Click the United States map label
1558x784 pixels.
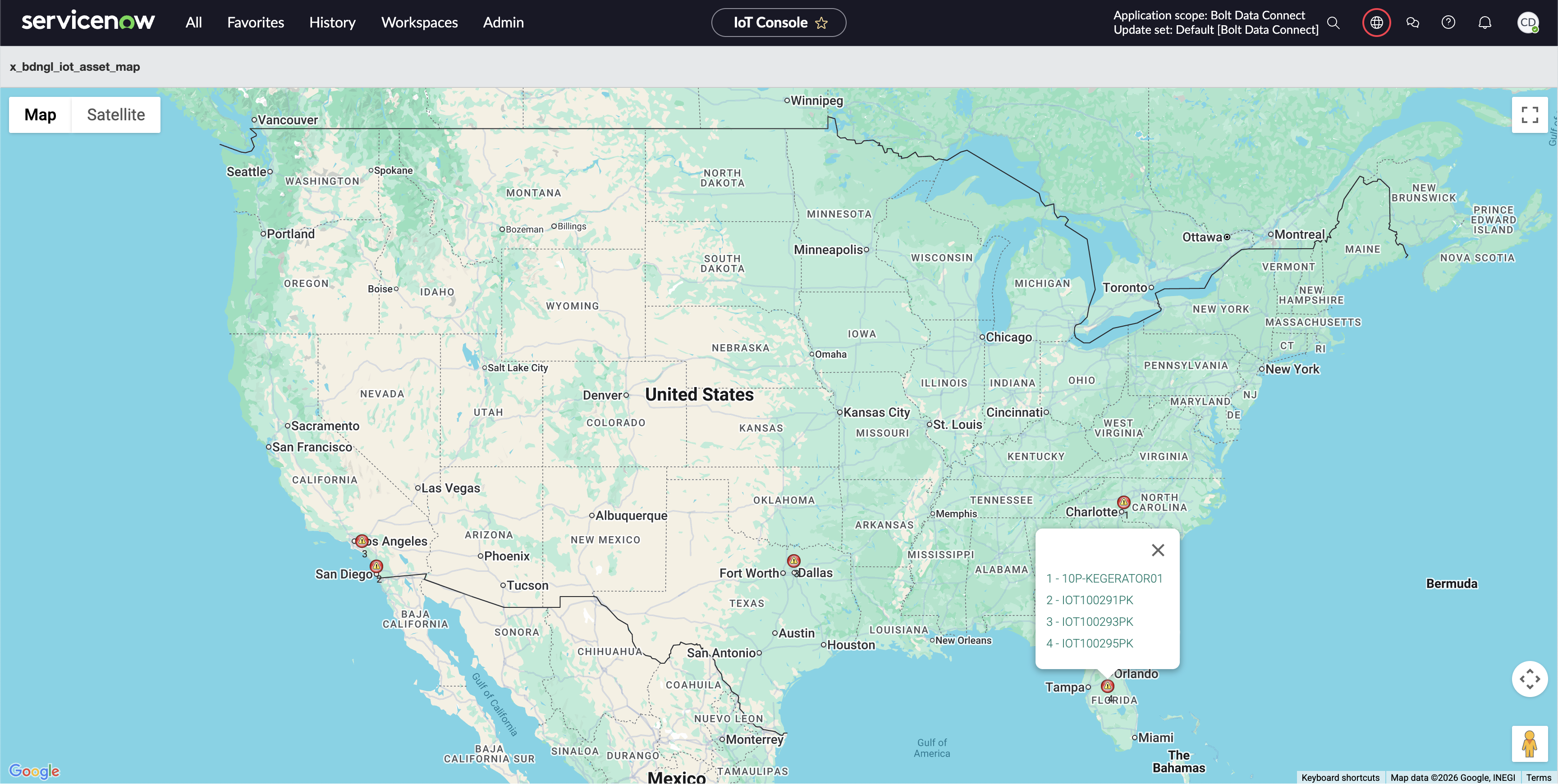(x=699, y=395)
